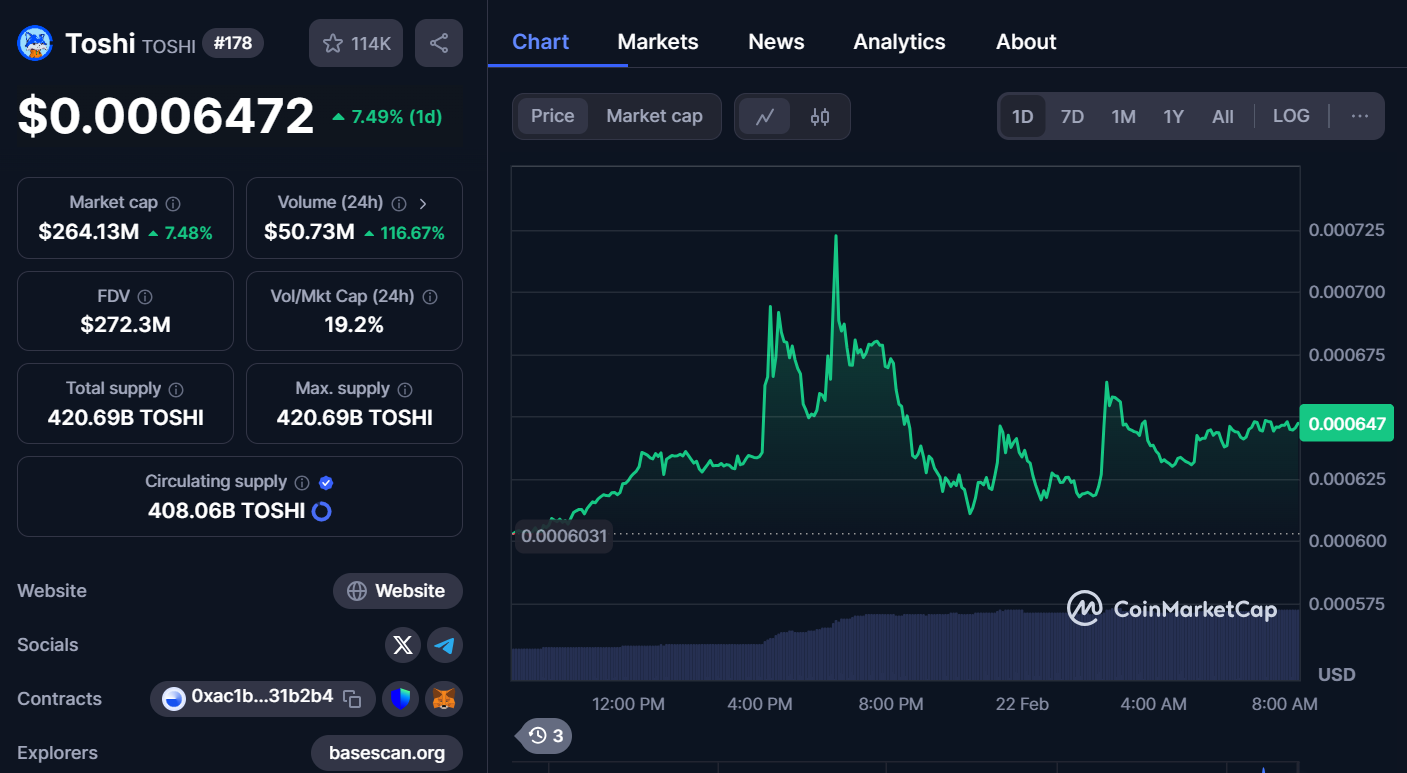Click Vol/Mkt Cap (24h) info icon

point(430,297)
